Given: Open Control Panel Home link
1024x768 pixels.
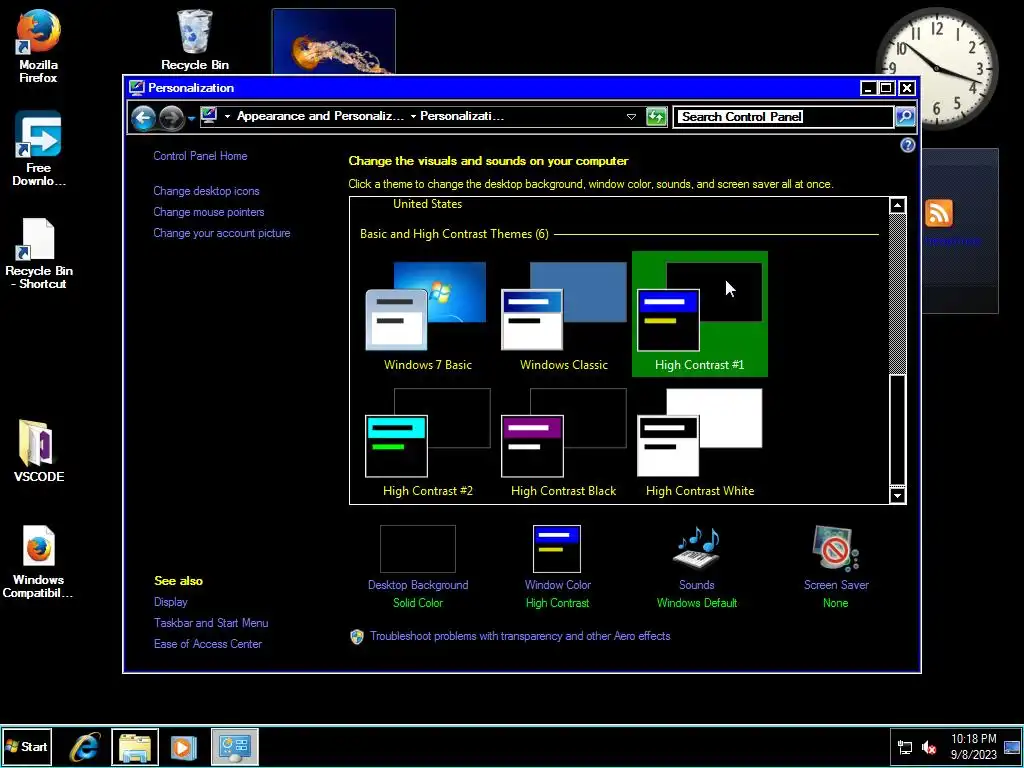Looking at the screenshot, I should coord(200,155).
